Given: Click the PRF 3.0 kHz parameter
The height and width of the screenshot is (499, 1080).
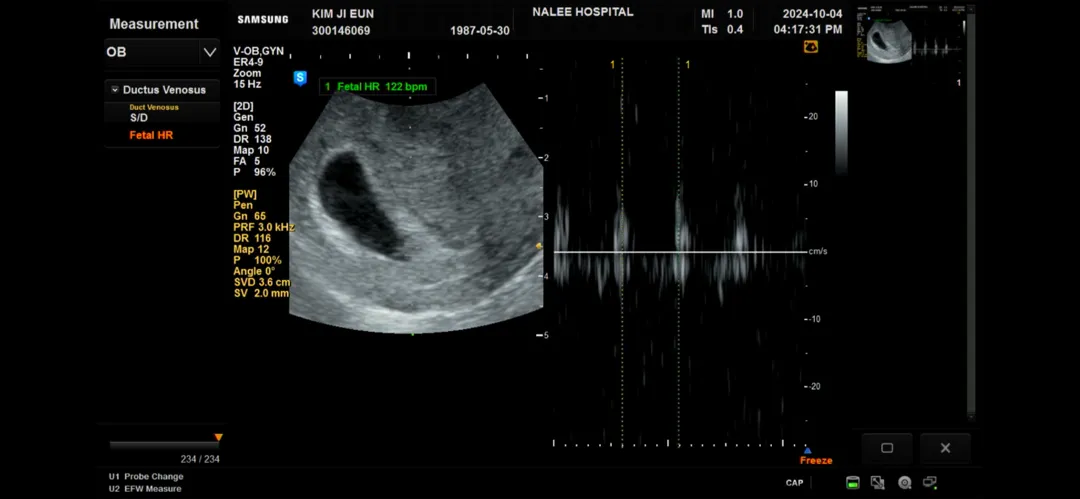Looking at the screenshot, I should pos(264,227).
